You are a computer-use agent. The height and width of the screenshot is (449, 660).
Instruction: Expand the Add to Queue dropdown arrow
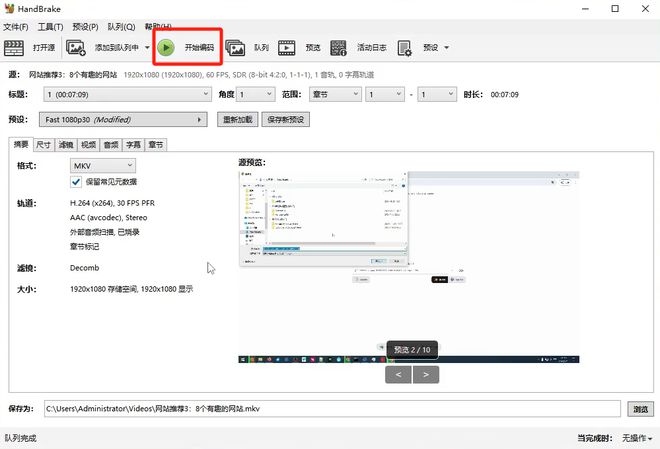point(147,48)
